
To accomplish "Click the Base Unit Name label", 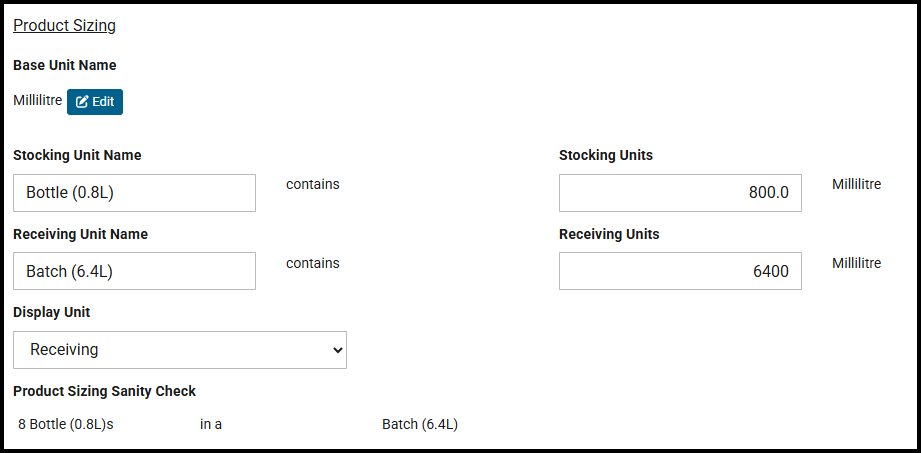I will pos(65,65).
